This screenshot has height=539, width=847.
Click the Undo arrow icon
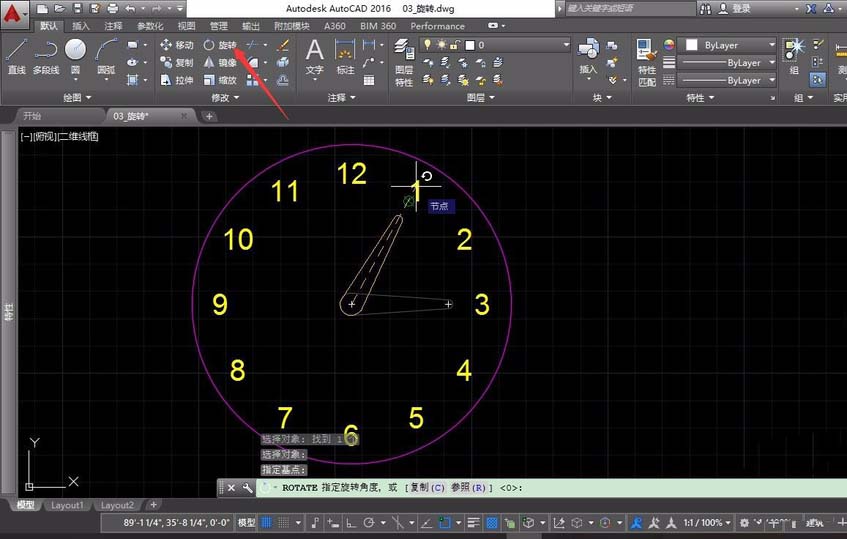click(x=130, y=9)
